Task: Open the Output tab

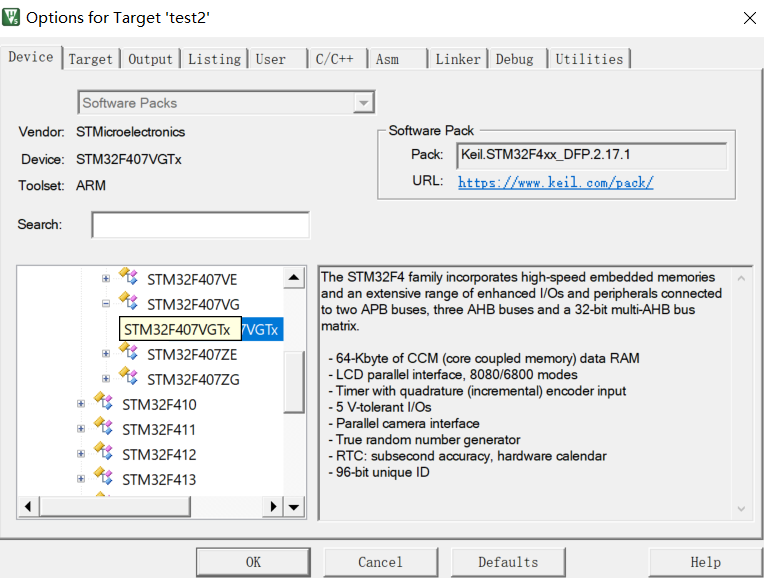Action: pos(150,59)
